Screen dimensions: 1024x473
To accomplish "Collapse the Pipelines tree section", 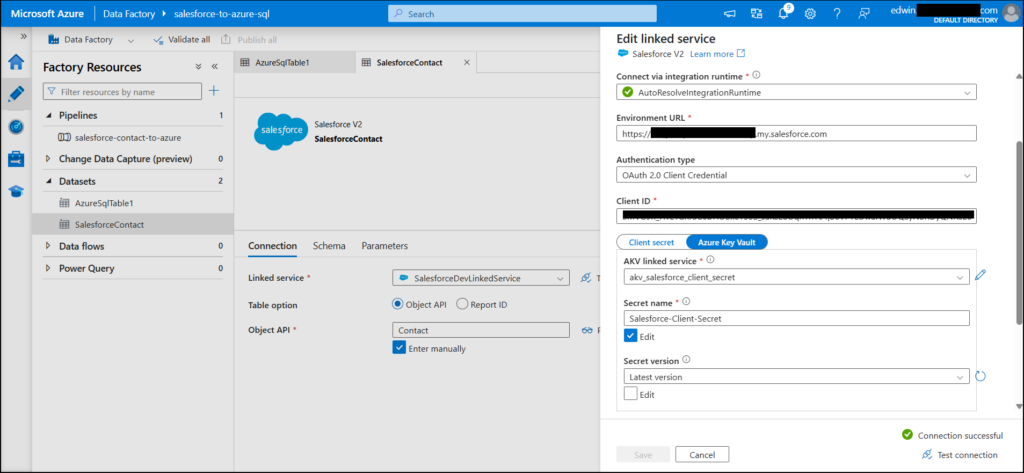I will (49, 115).
